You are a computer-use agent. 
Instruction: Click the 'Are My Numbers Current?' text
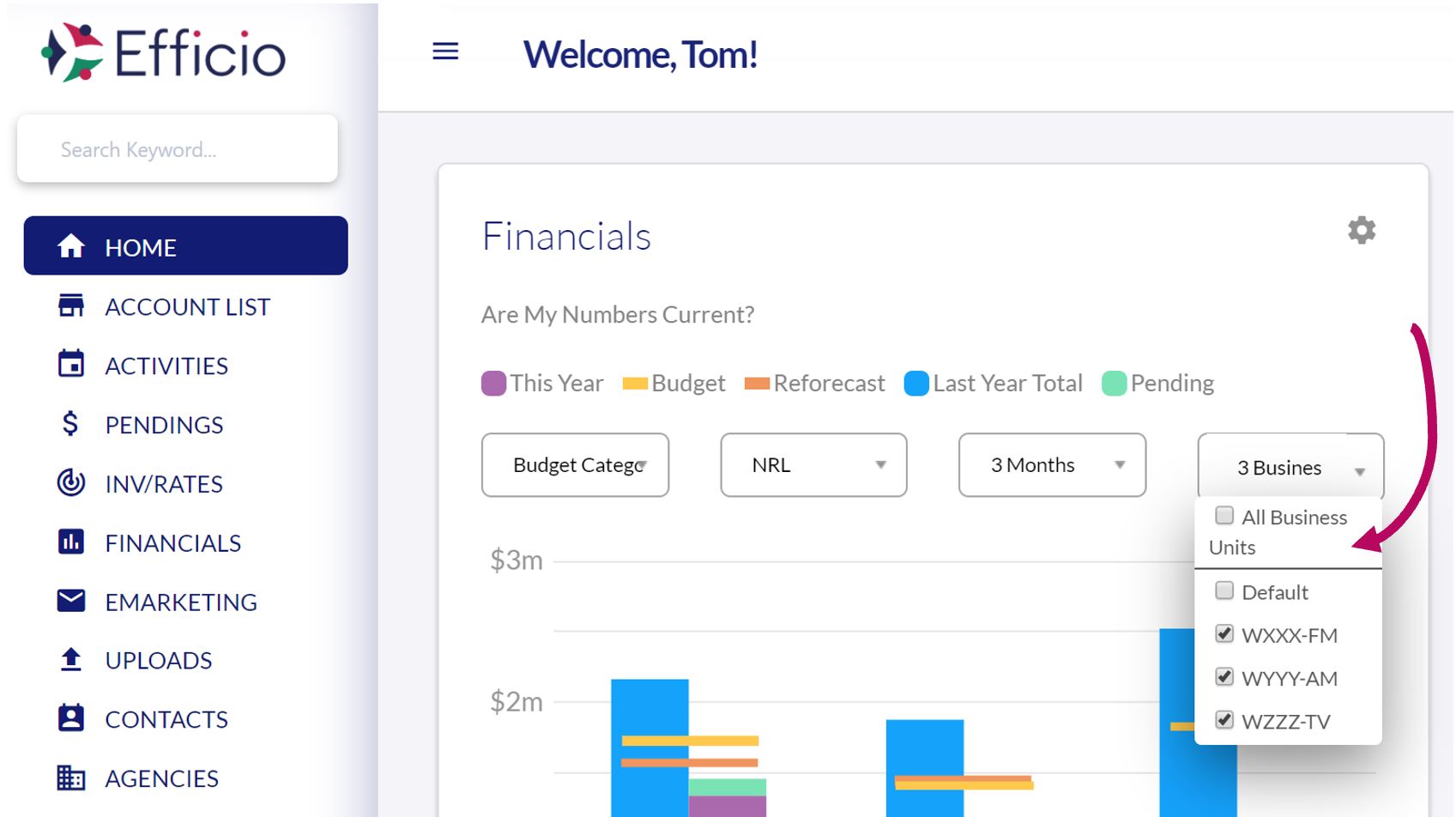[x=618, y=315]
